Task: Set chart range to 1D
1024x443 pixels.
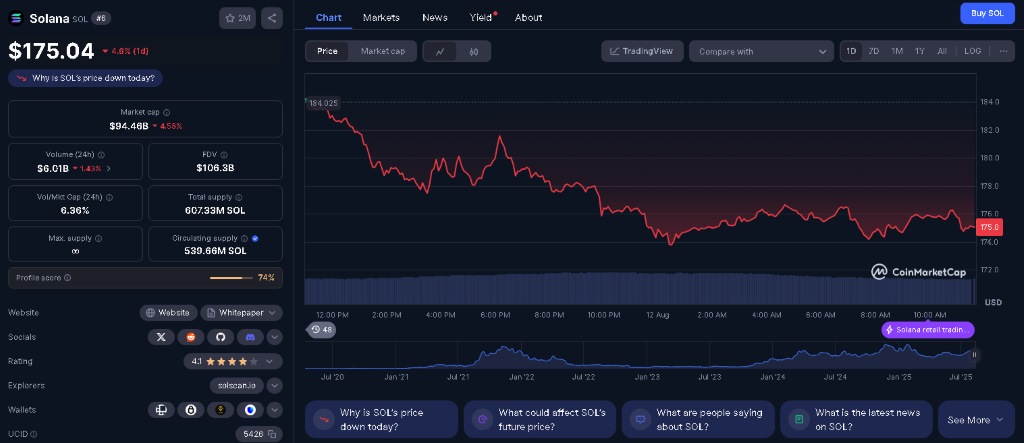Action: (x=851, y=51)
